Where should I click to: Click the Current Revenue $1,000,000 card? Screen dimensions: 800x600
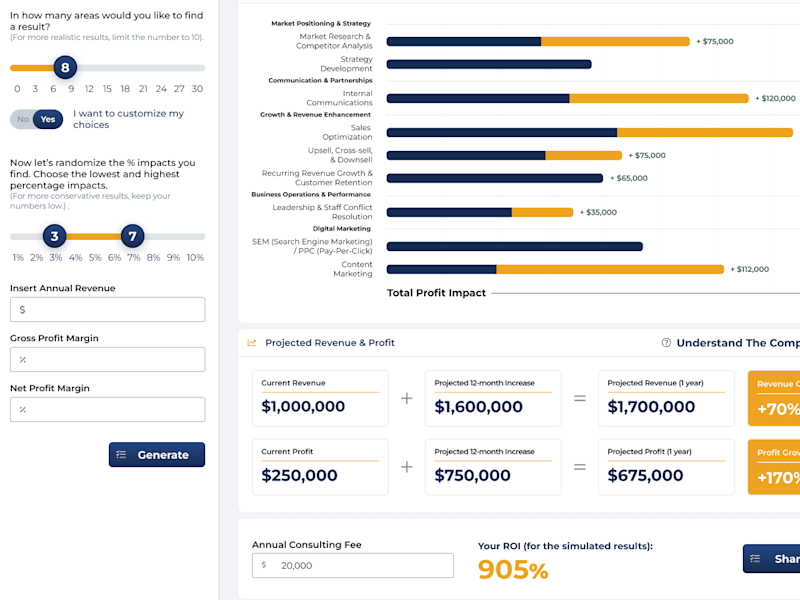click(320, 398)
